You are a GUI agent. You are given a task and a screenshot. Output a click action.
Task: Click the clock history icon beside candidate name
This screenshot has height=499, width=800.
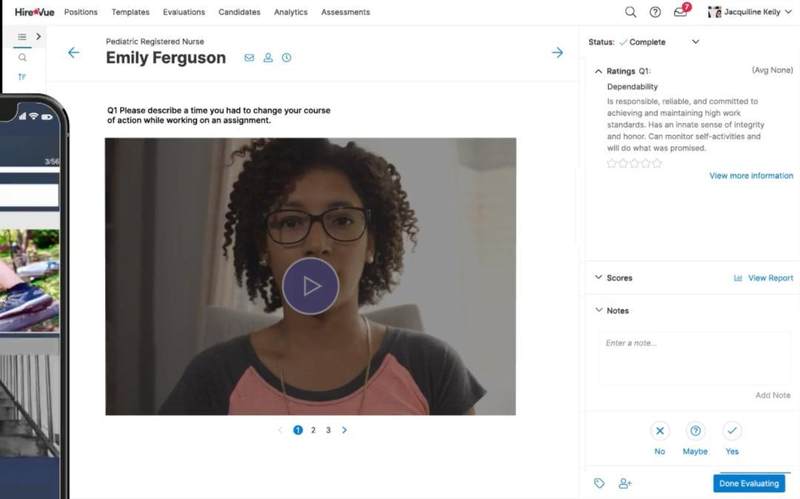click(286, 58)
